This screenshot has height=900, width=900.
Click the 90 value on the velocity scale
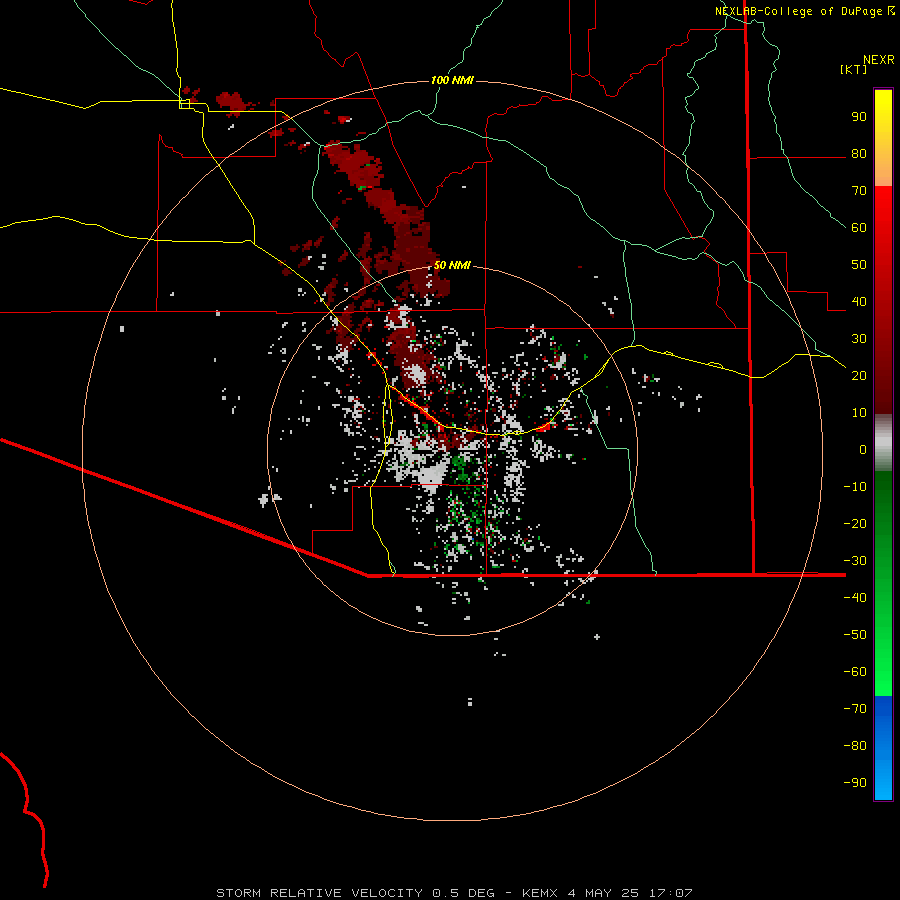859,117
